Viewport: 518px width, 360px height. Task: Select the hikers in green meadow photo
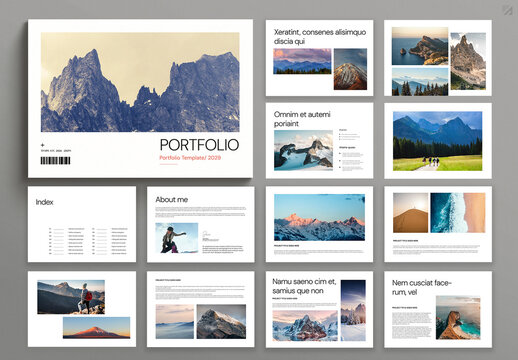pyautogui.click(x=438, y=141)
